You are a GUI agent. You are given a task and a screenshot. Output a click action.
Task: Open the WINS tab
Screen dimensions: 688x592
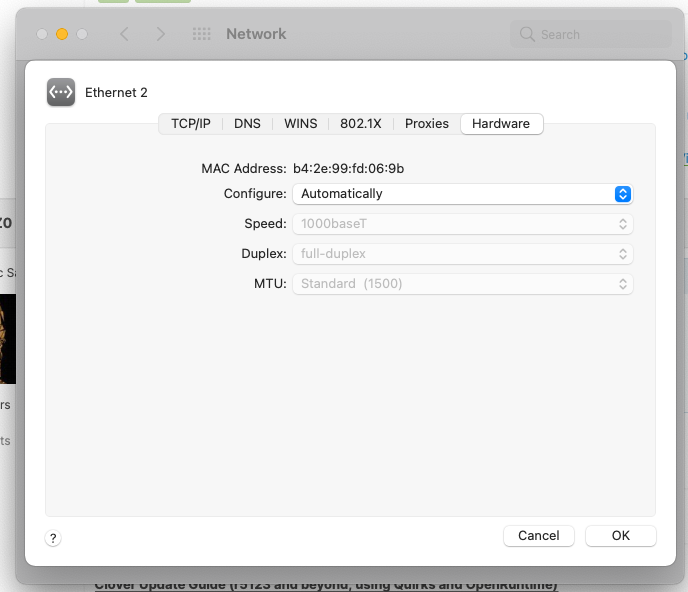coord(301,124)
